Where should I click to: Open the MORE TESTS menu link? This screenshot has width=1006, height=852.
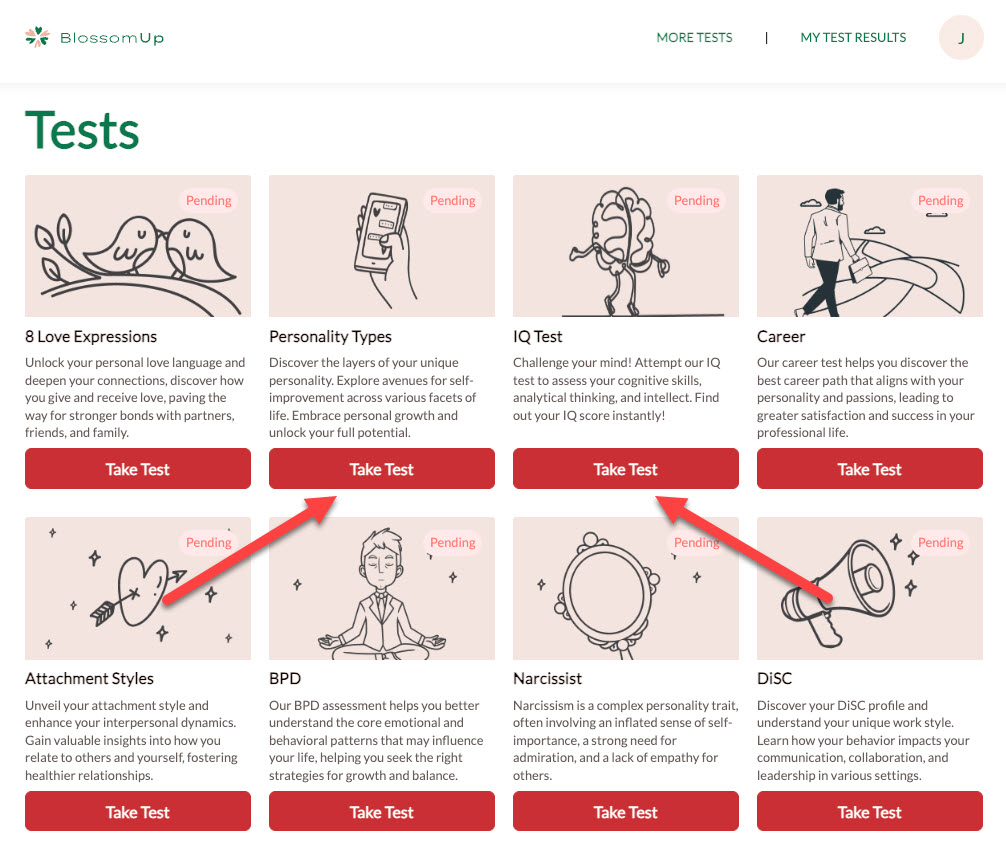click(x=694, y=38)
